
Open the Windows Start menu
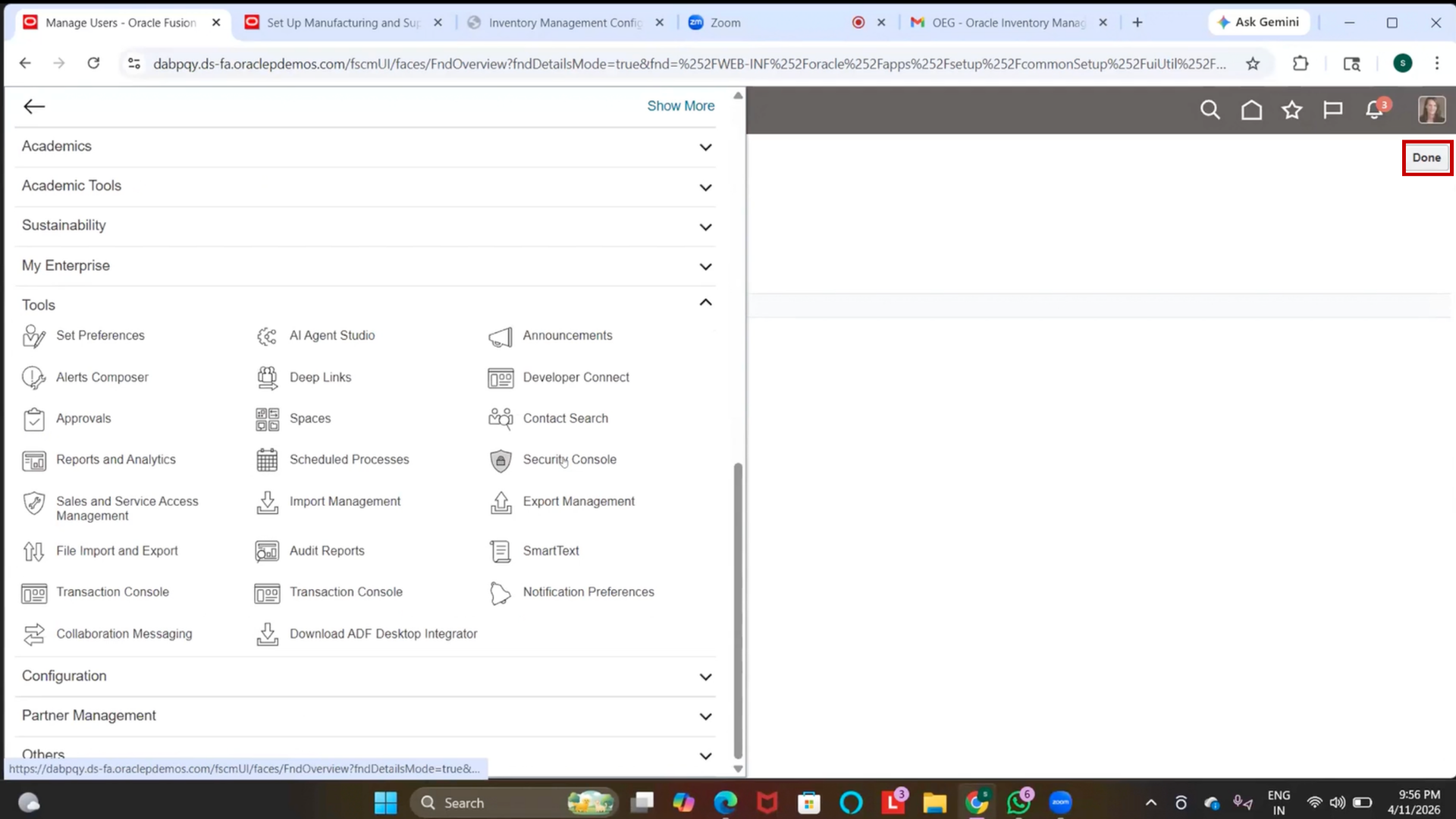click(x=385, y=802)
